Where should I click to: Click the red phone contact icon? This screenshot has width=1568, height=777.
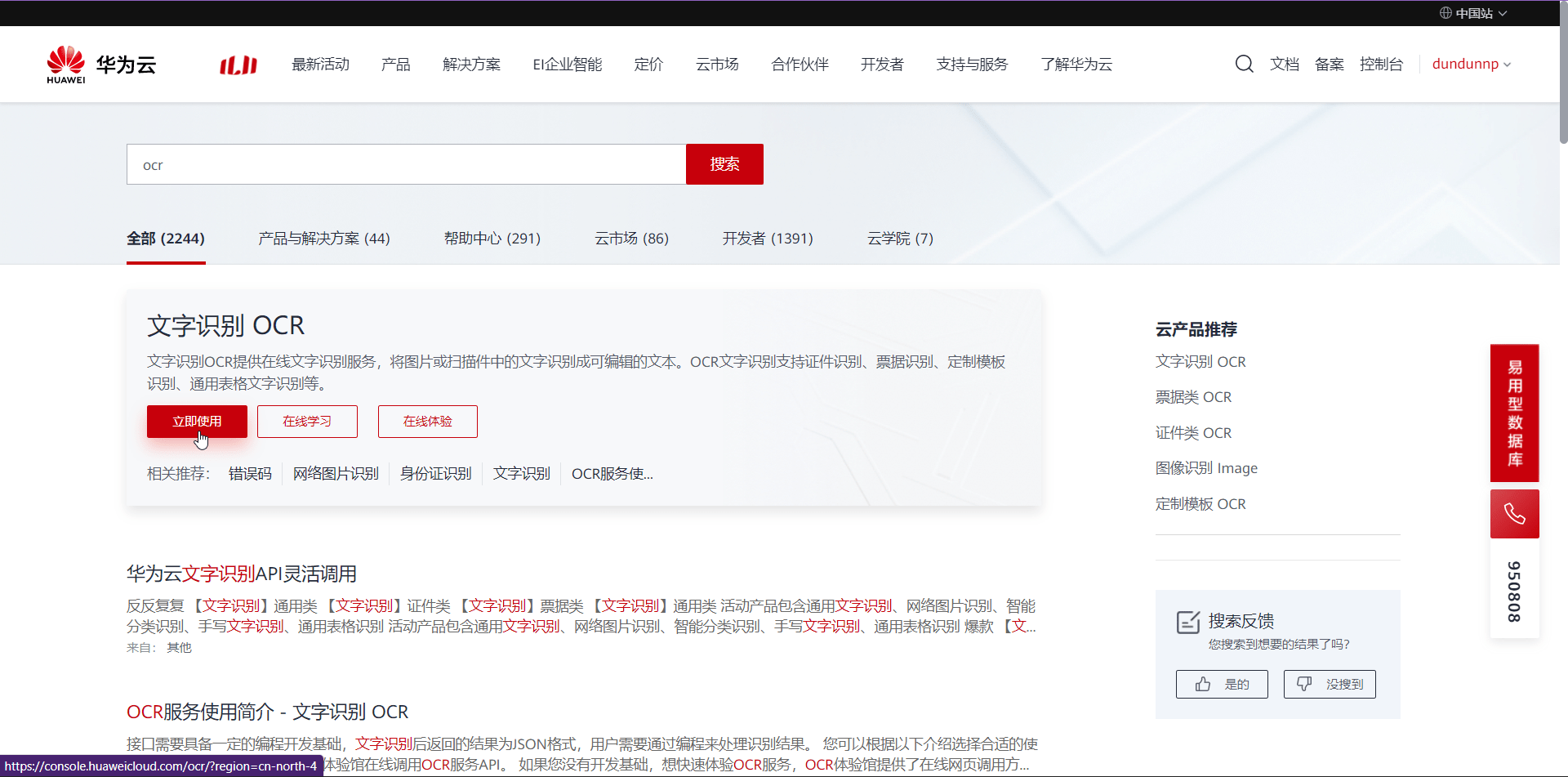[1514, 514]
